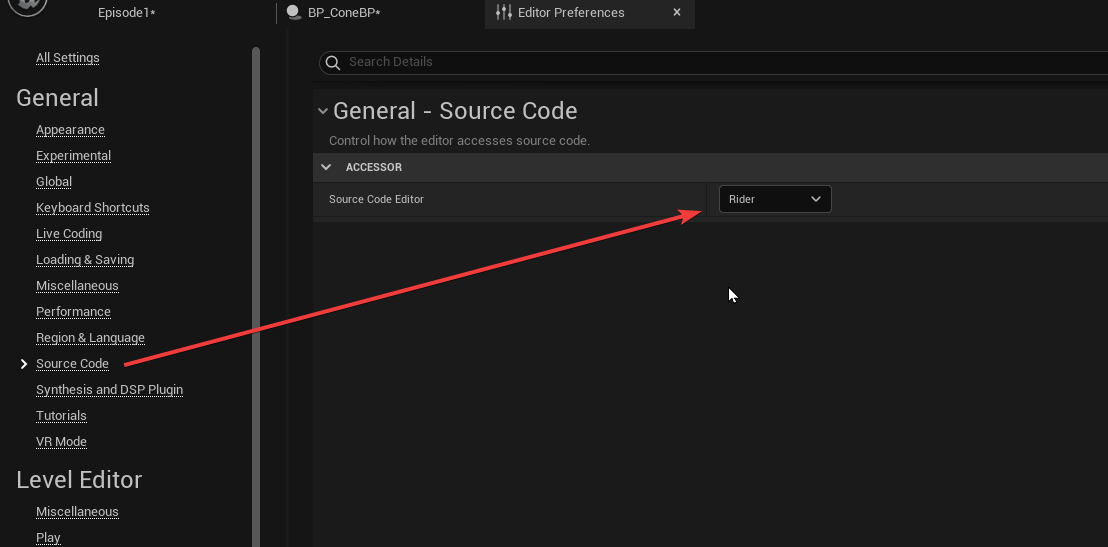Click the search magnifier icon
Image resolution: width=1108 pixels, height=547 pixels.
[332, 62]
